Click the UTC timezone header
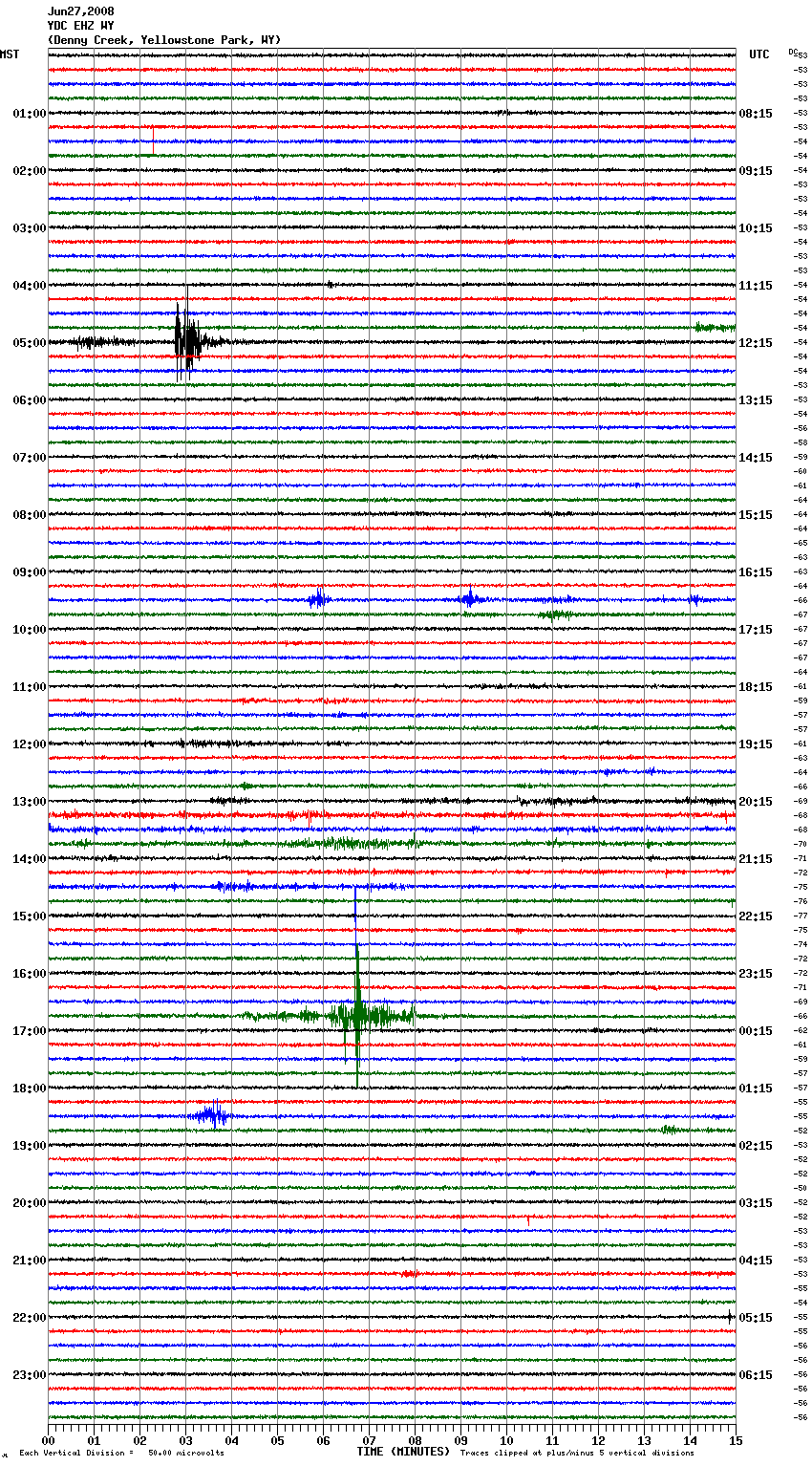The width and height of the screenshot is (812, 1466). click(759, 54)
